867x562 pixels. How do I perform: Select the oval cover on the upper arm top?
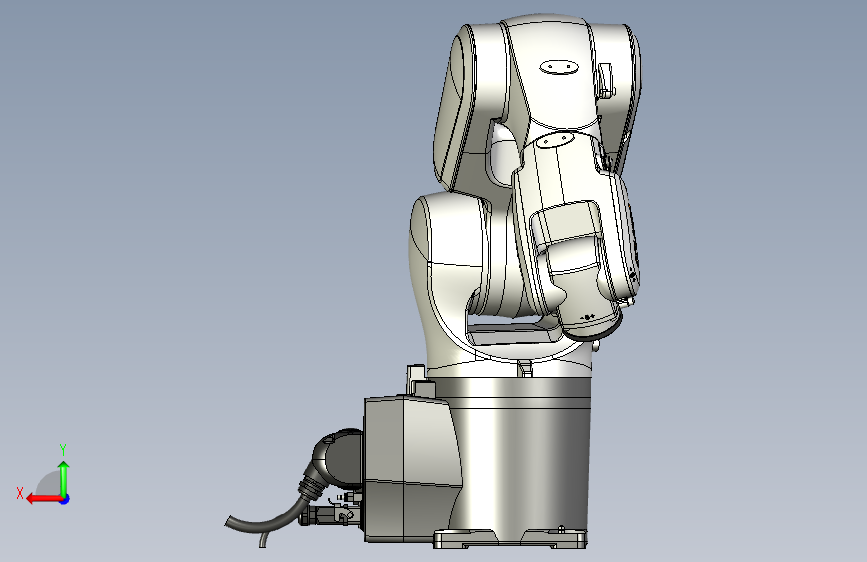[559, 67]
